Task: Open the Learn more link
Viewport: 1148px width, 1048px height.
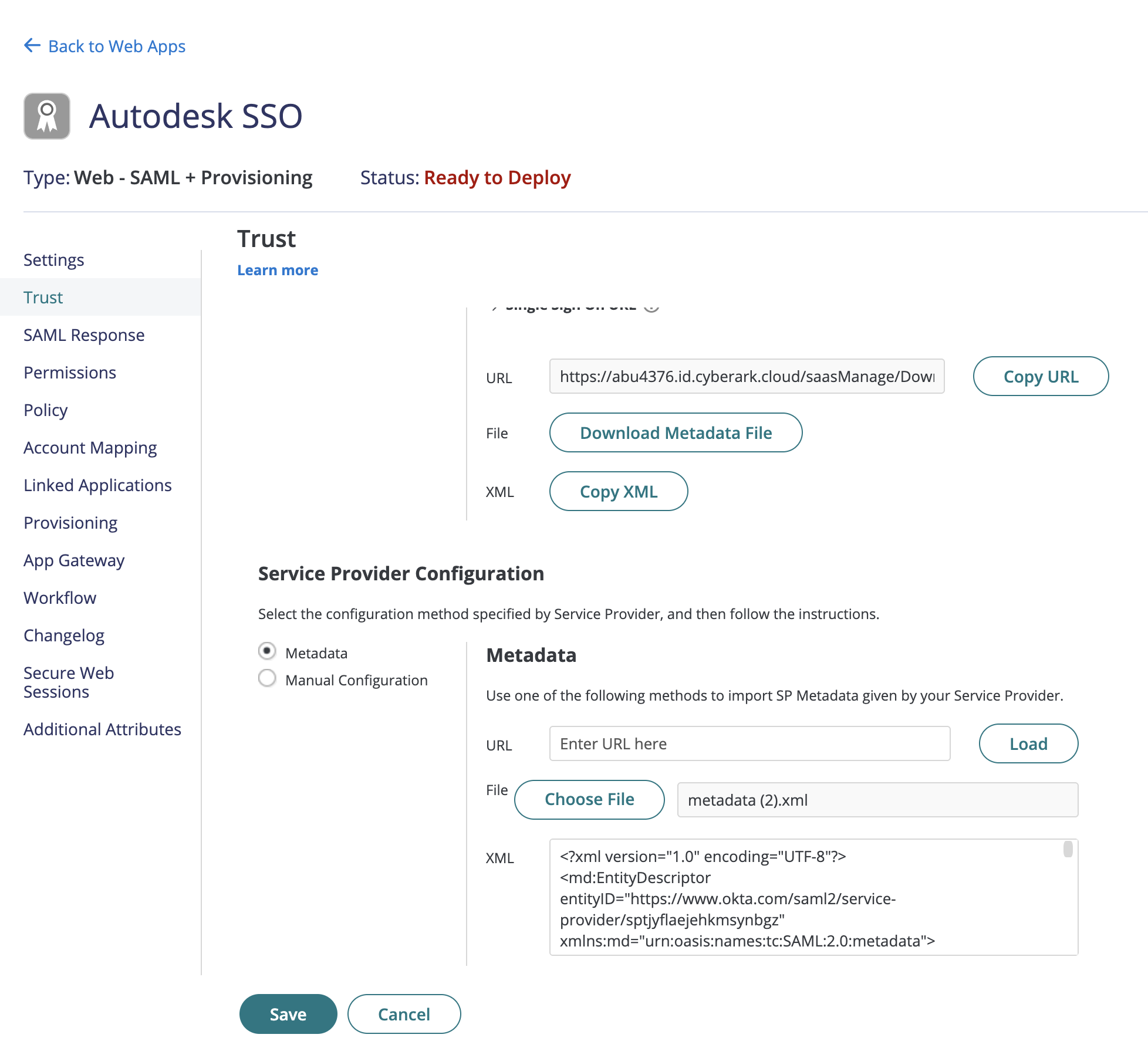Action: tap(278, 271)
